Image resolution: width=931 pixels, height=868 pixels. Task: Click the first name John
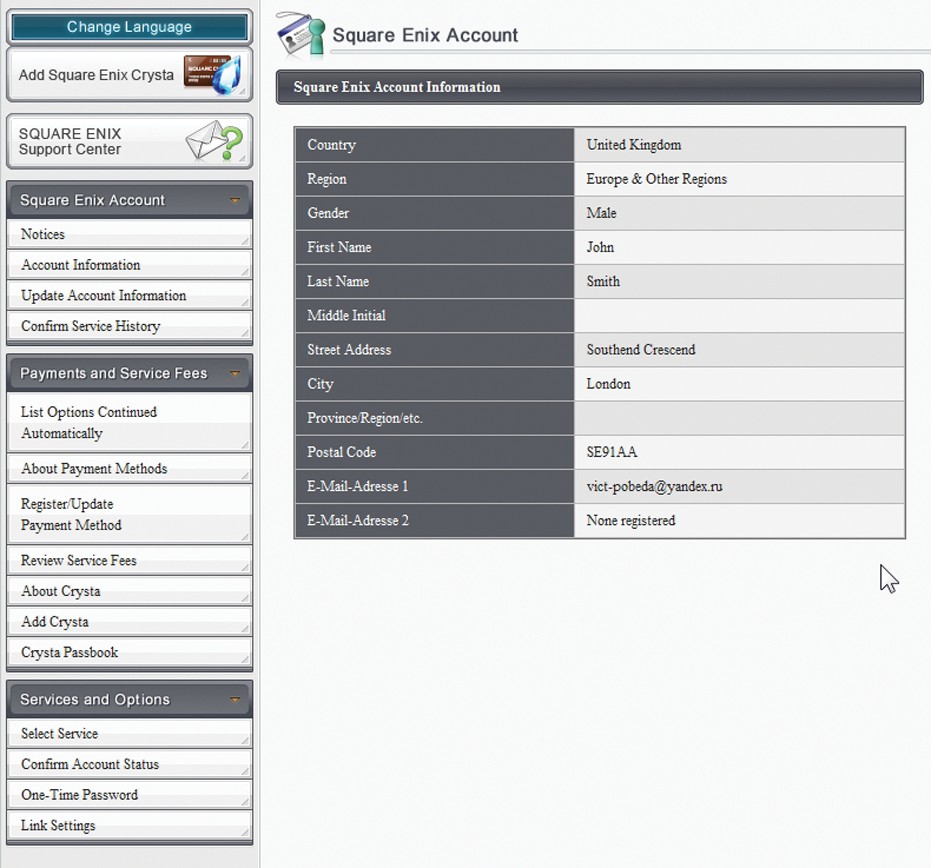coord(600,247)
